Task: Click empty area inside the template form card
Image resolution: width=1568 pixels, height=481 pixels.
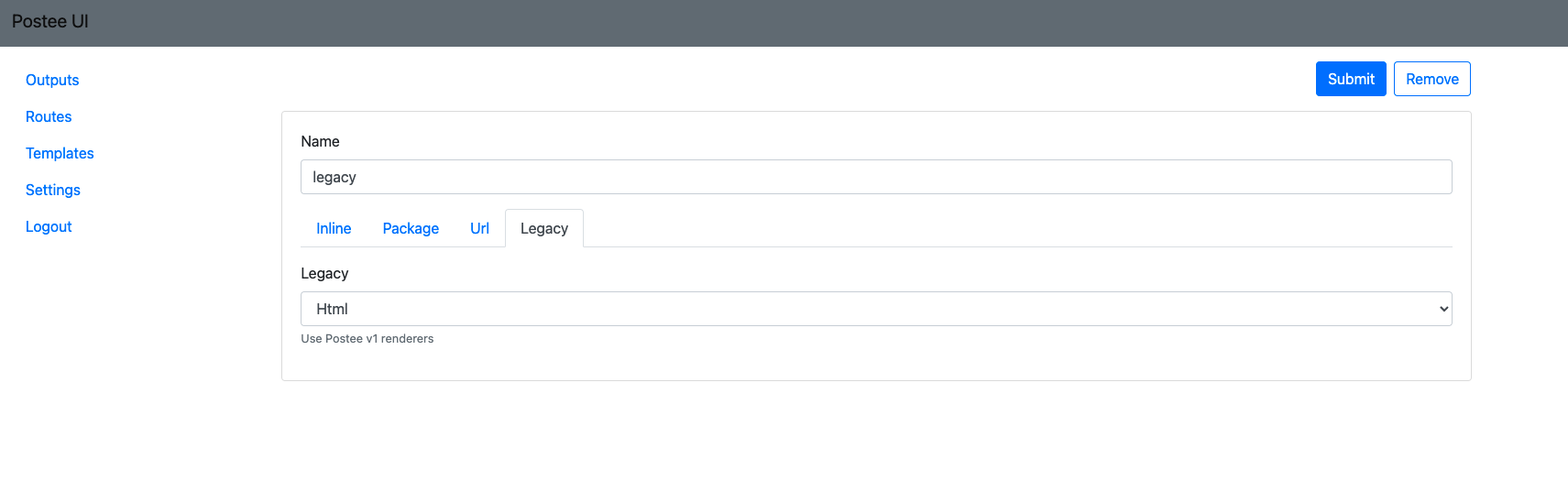Action: pyautogui.click(x=916, y=360)
